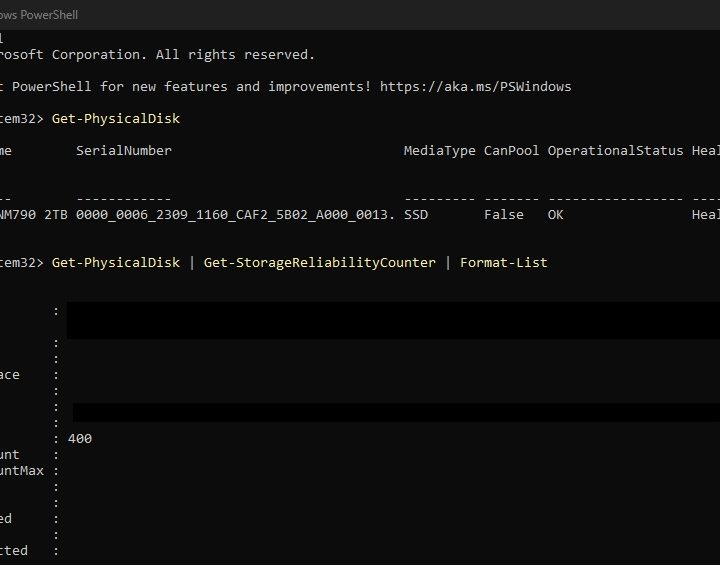Click the 2TB disk size text
720x565 pixels.
[56, 215]
